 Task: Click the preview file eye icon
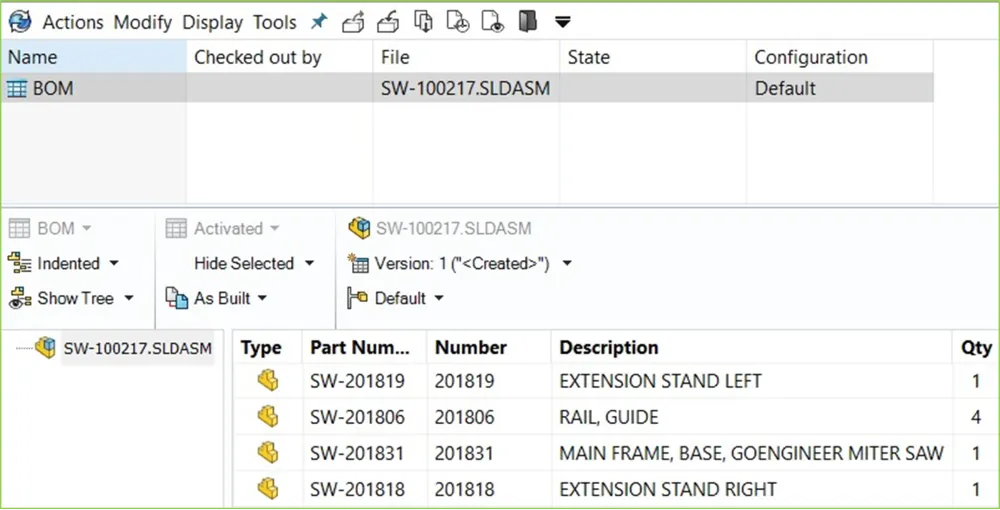coord(492,21)
